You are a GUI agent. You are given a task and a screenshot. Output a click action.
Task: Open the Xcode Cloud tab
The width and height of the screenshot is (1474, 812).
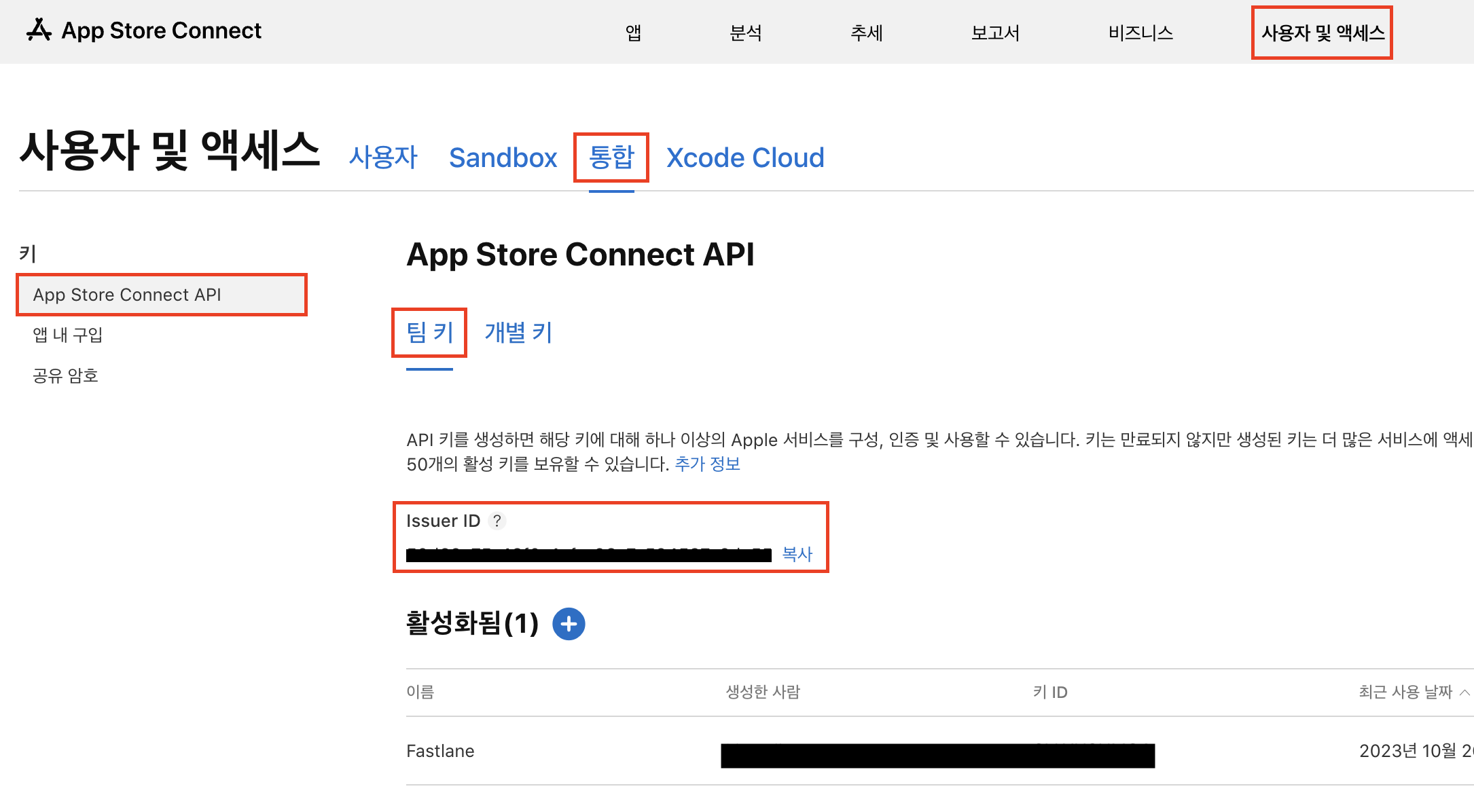(x=745, y=158)
